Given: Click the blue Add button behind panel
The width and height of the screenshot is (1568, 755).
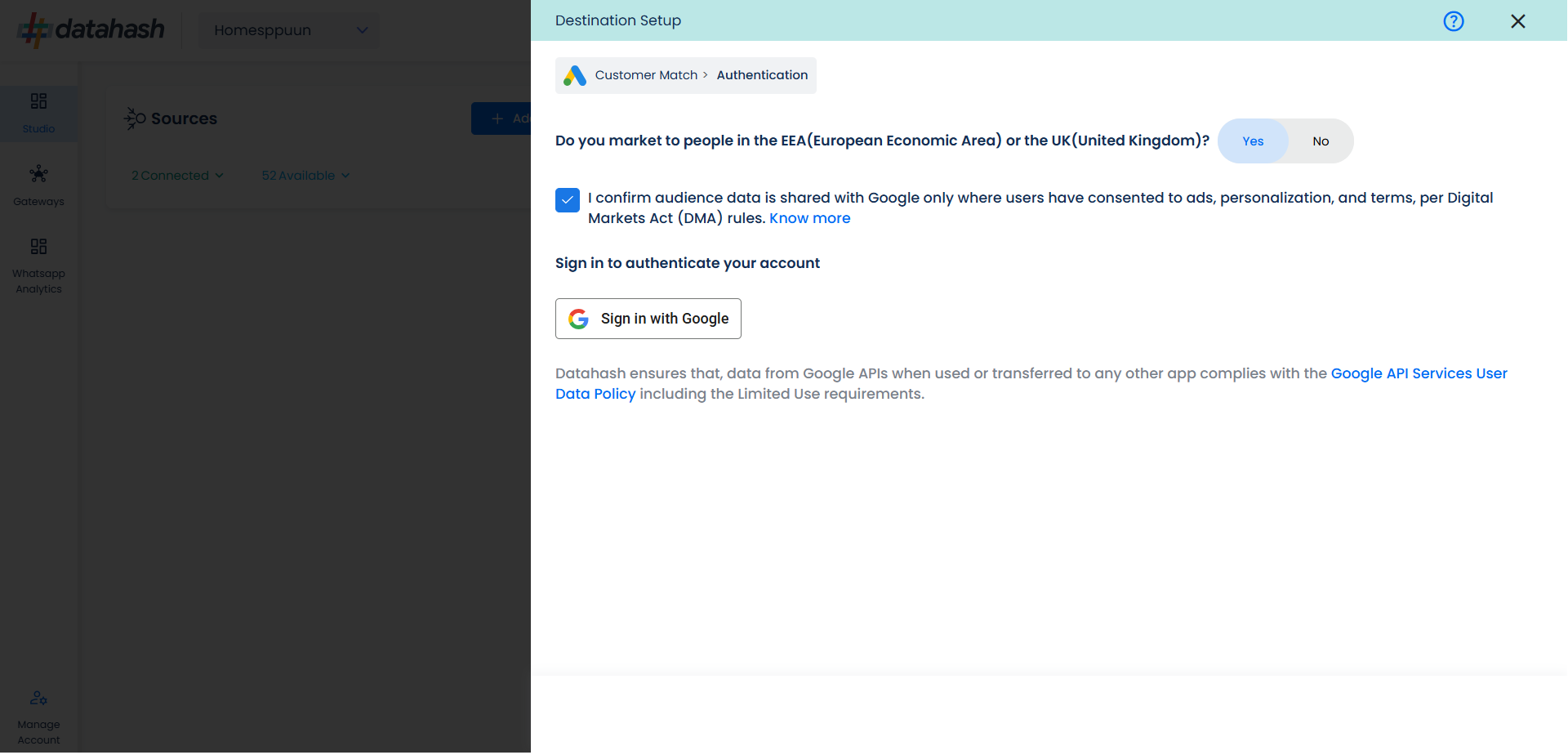Looking at the screenshot, I should [501, 118].
